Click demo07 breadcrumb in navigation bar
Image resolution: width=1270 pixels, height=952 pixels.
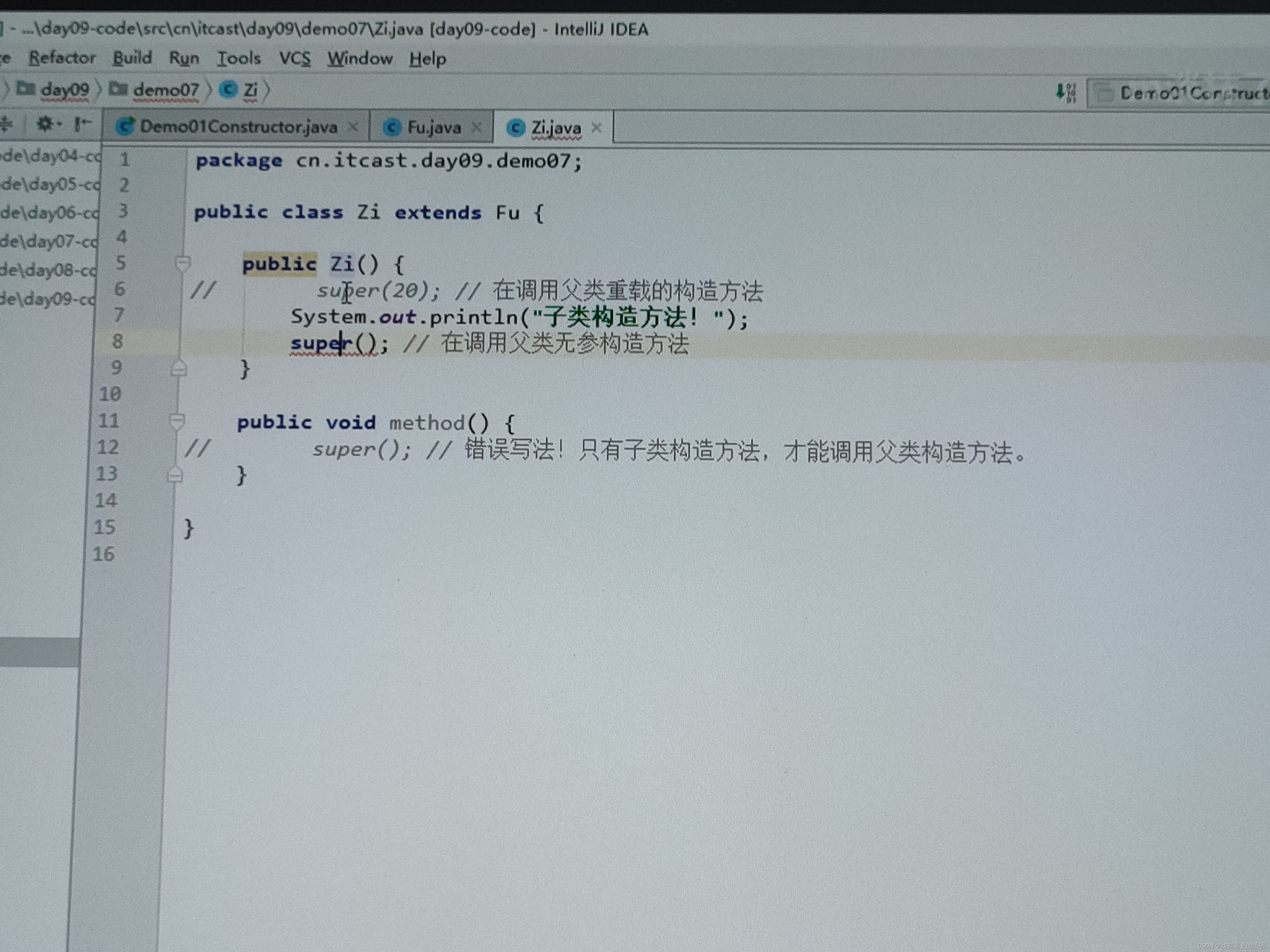(x=165, y=90)
